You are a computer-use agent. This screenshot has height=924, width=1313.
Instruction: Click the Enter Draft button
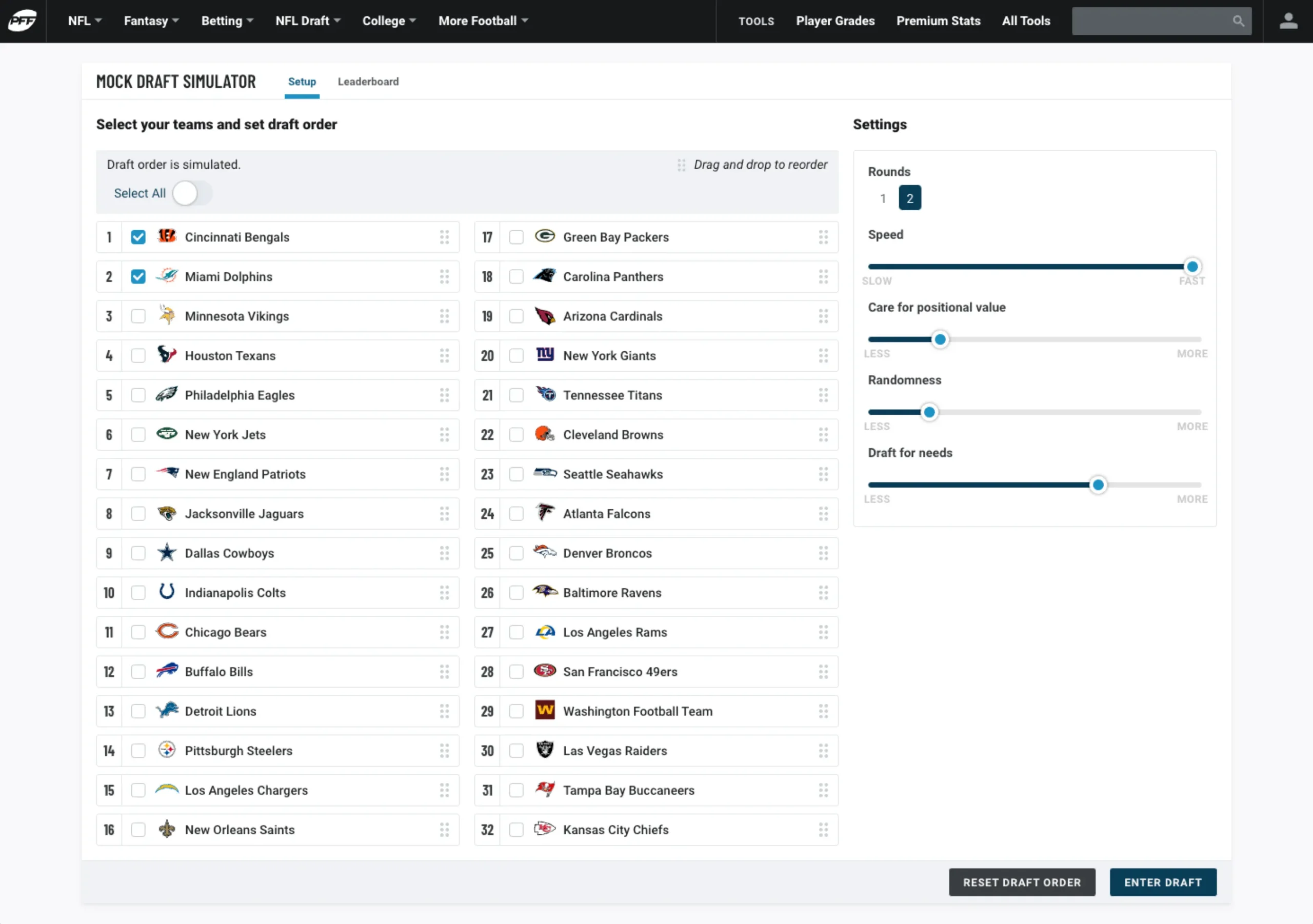tap(1163, 882)
